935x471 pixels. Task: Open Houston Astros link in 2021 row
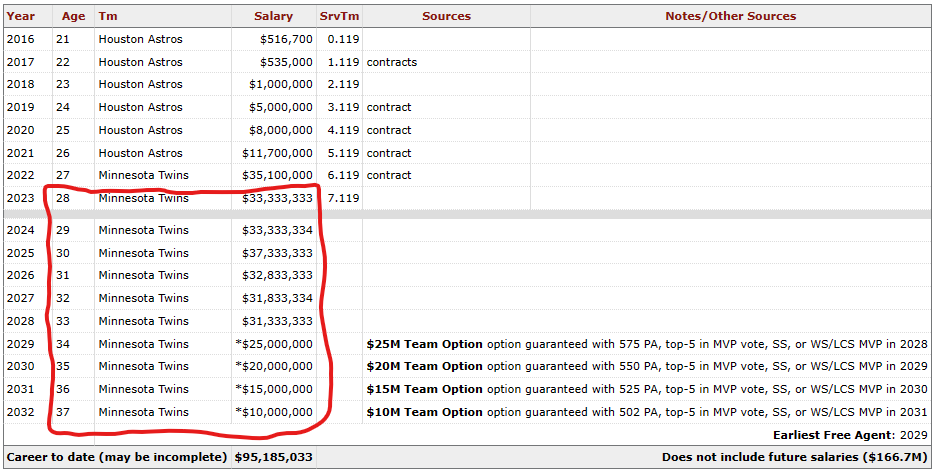point(140,153)
